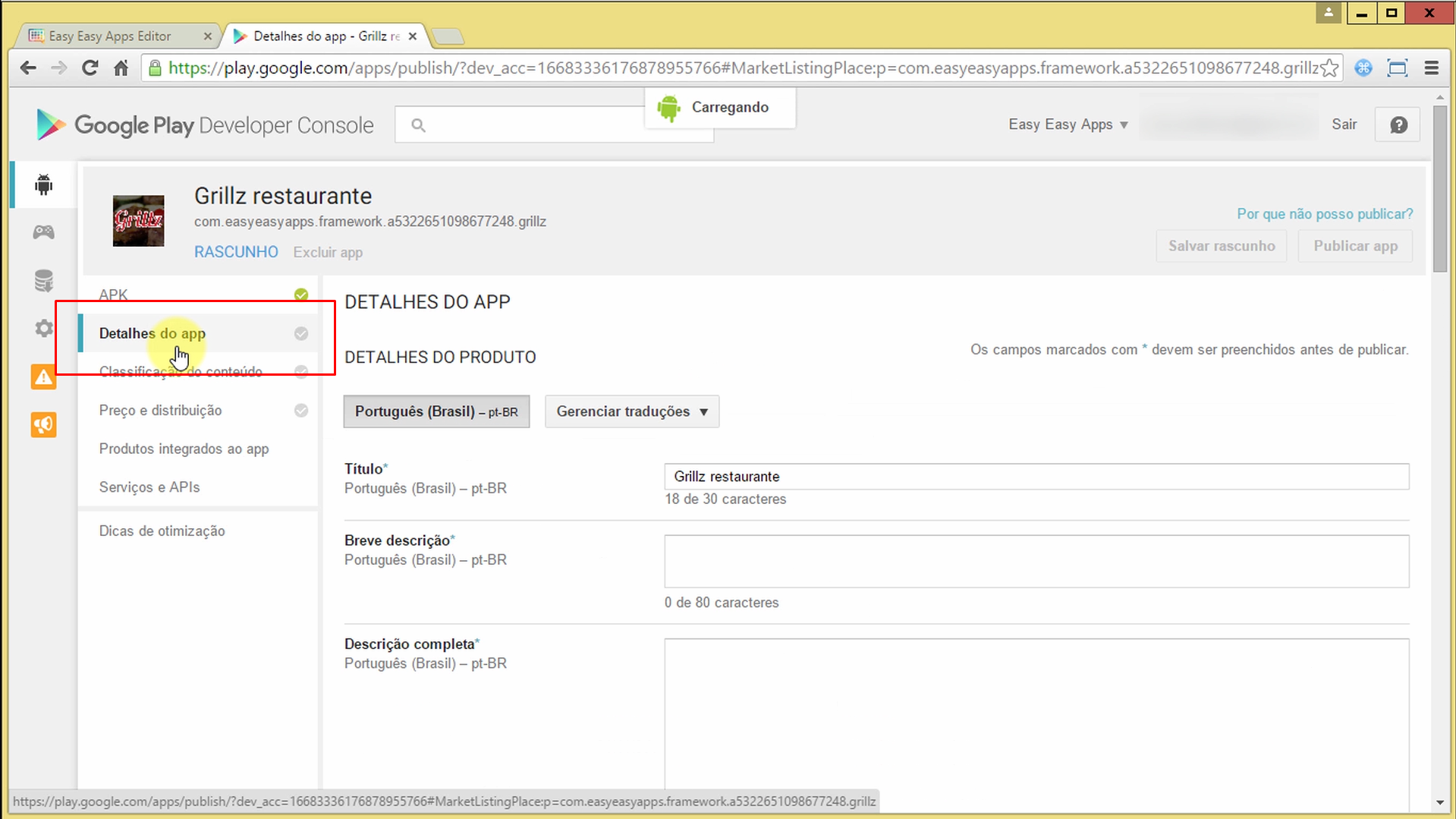Image resolution: width=1456 pixels, height=819 pixels.
Task: Open the Chrome hamburger menu
Action: pyautogui.click(x=1432, y=68)
